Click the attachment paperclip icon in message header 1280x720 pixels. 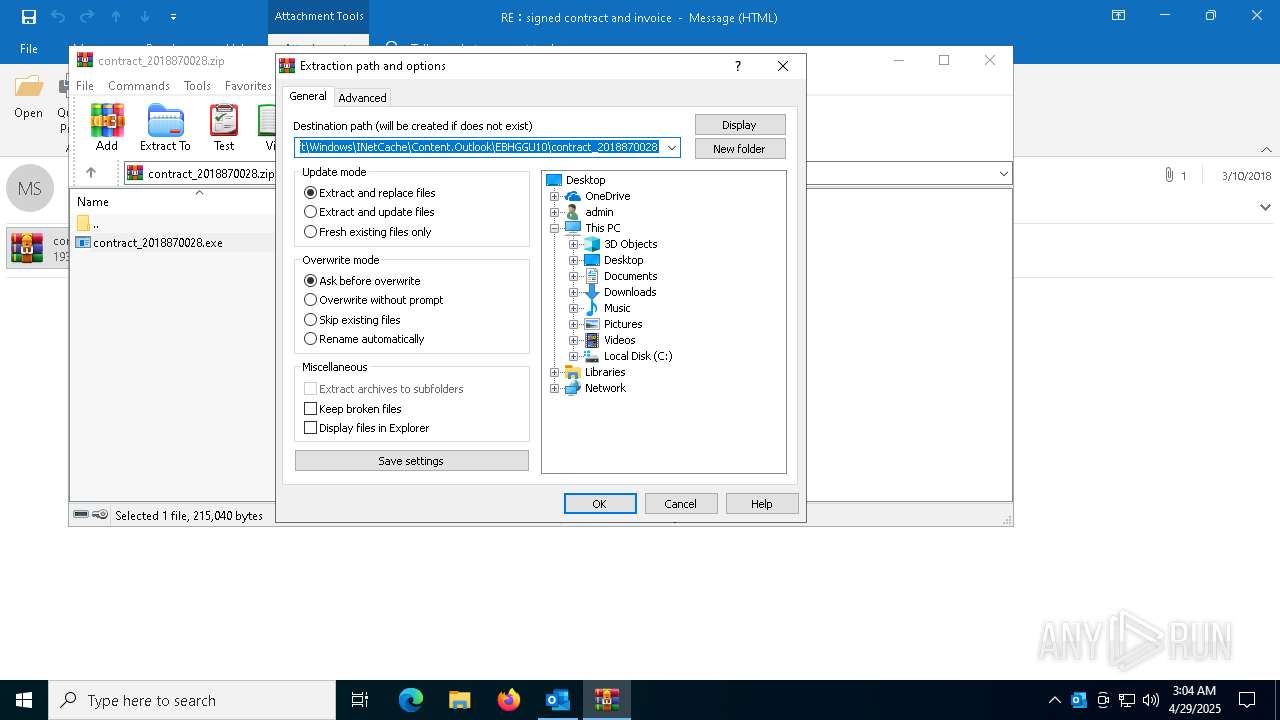(1168, 175)
